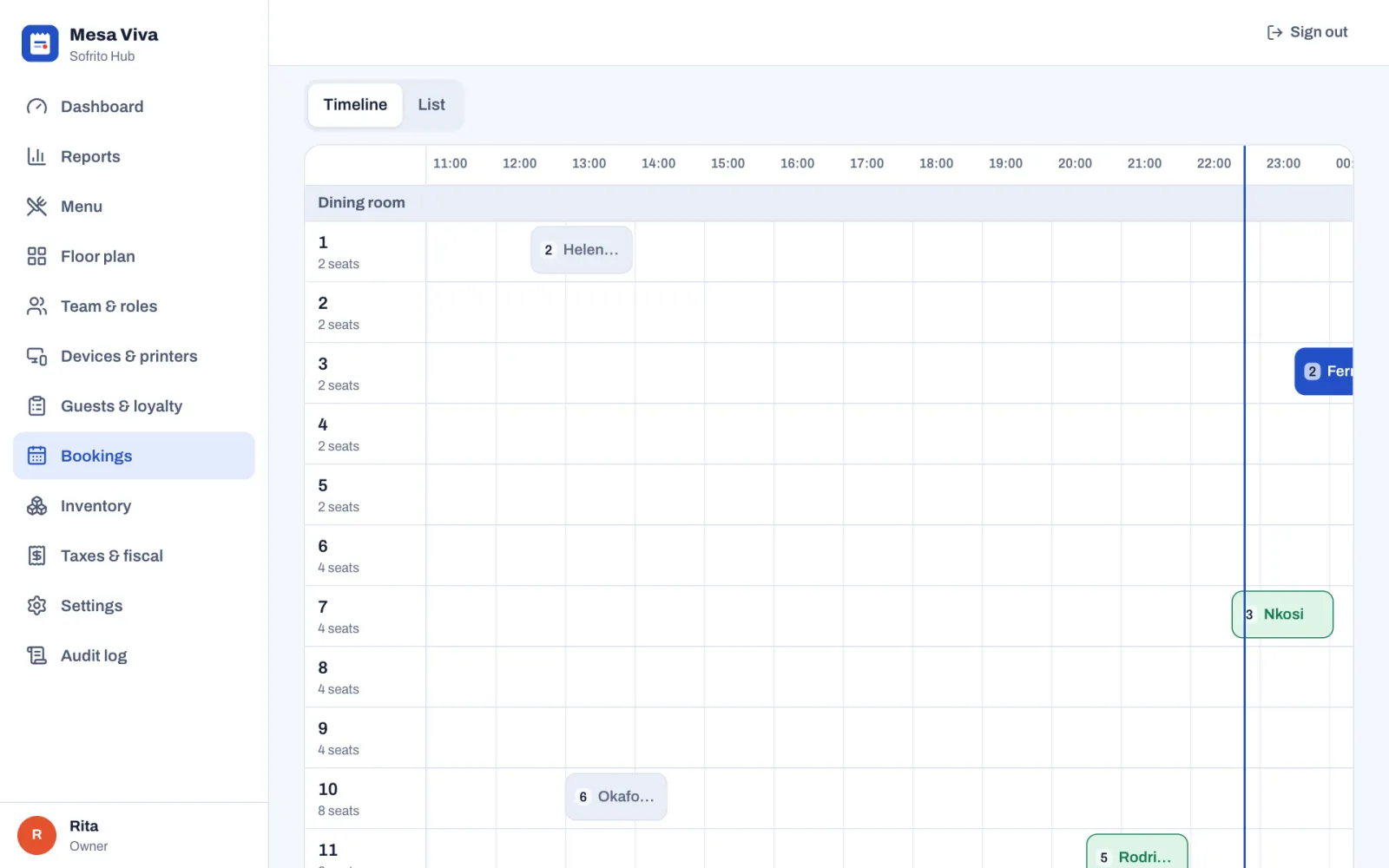Viewport: 1389px width, 868px height.
Task: Open the Taxes & fiscal label
Action: (112, 556)
